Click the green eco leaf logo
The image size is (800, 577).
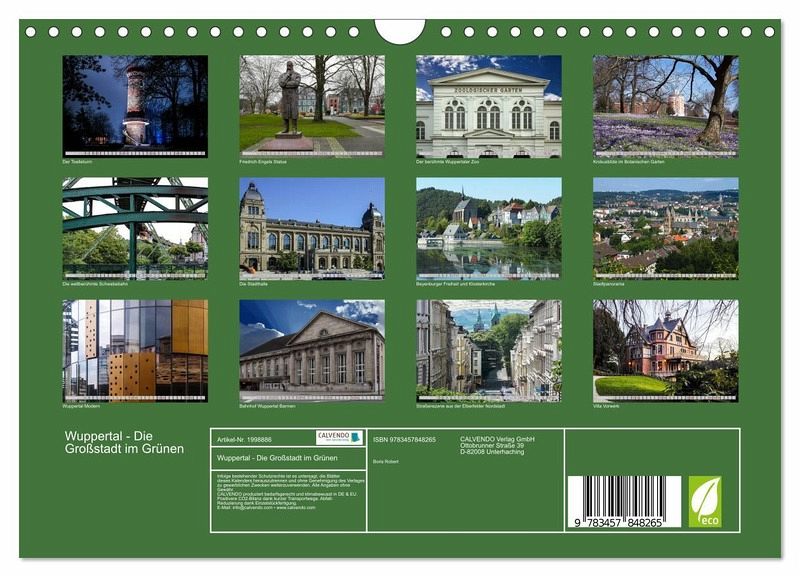click(705, 501)
